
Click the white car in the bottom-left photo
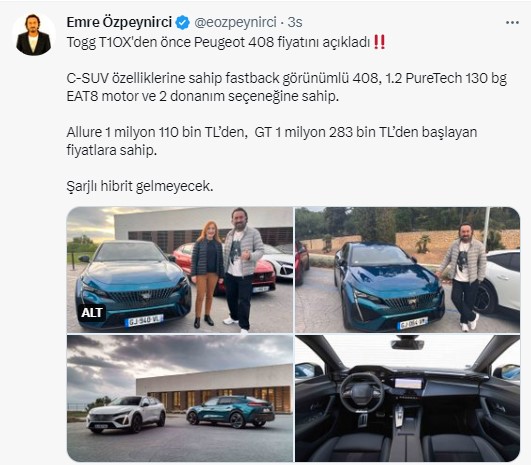pyautogui.click(x=126, y=415)
